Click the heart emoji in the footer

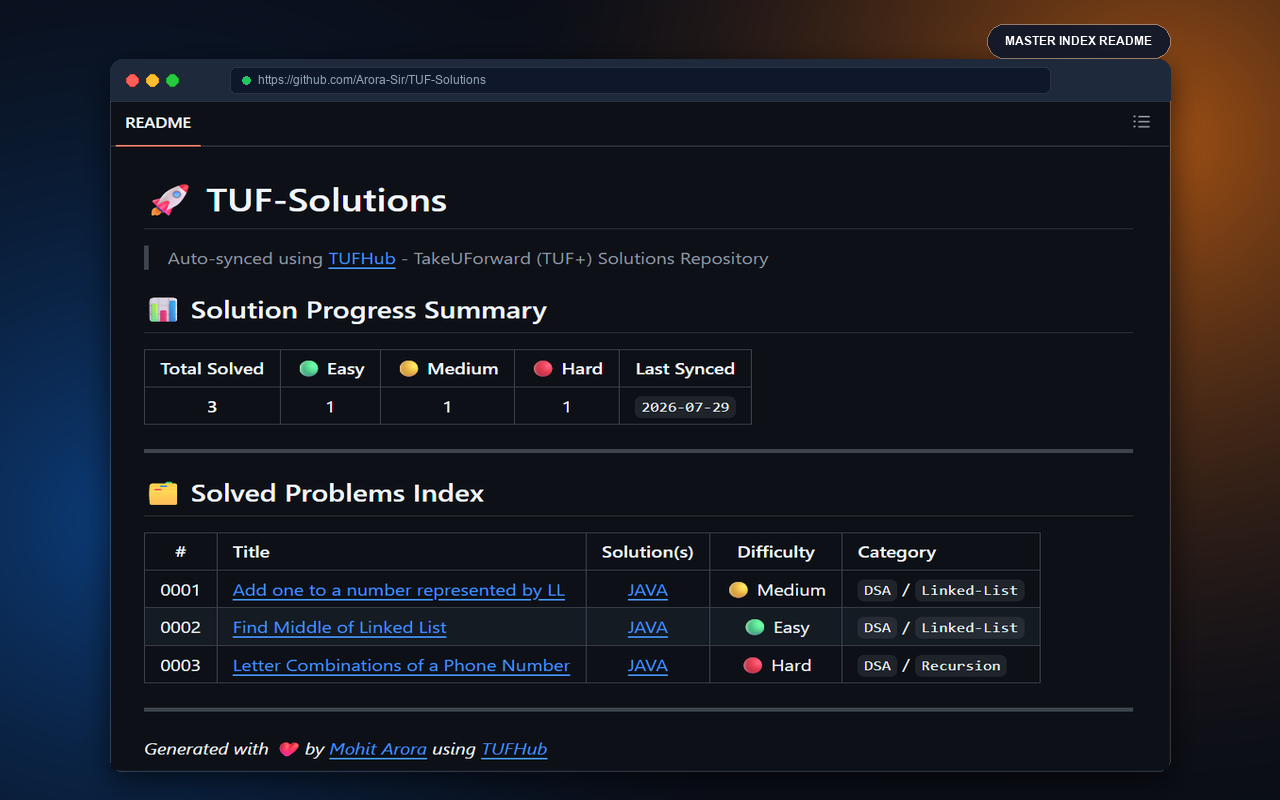click(x=288, y=749)
